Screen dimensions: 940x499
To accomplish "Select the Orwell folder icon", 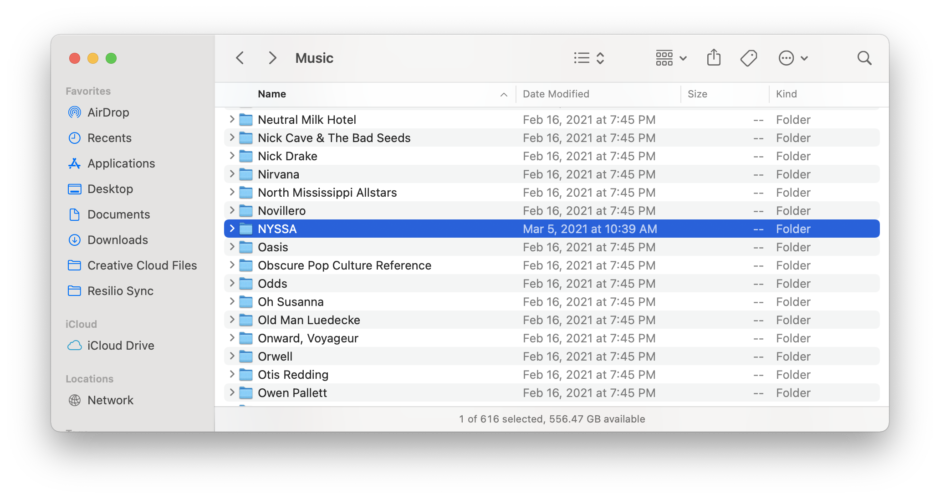I will point(246,356).
